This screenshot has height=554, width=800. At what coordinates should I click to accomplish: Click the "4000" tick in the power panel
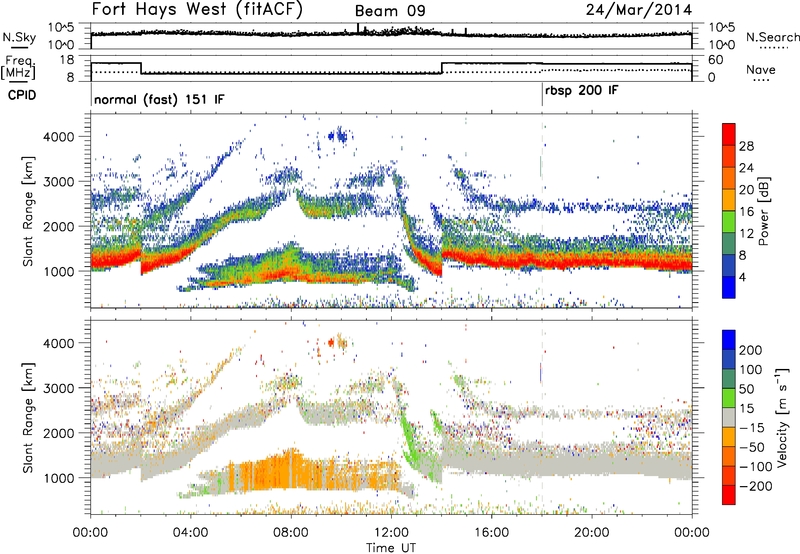click(x=59, y=137)
